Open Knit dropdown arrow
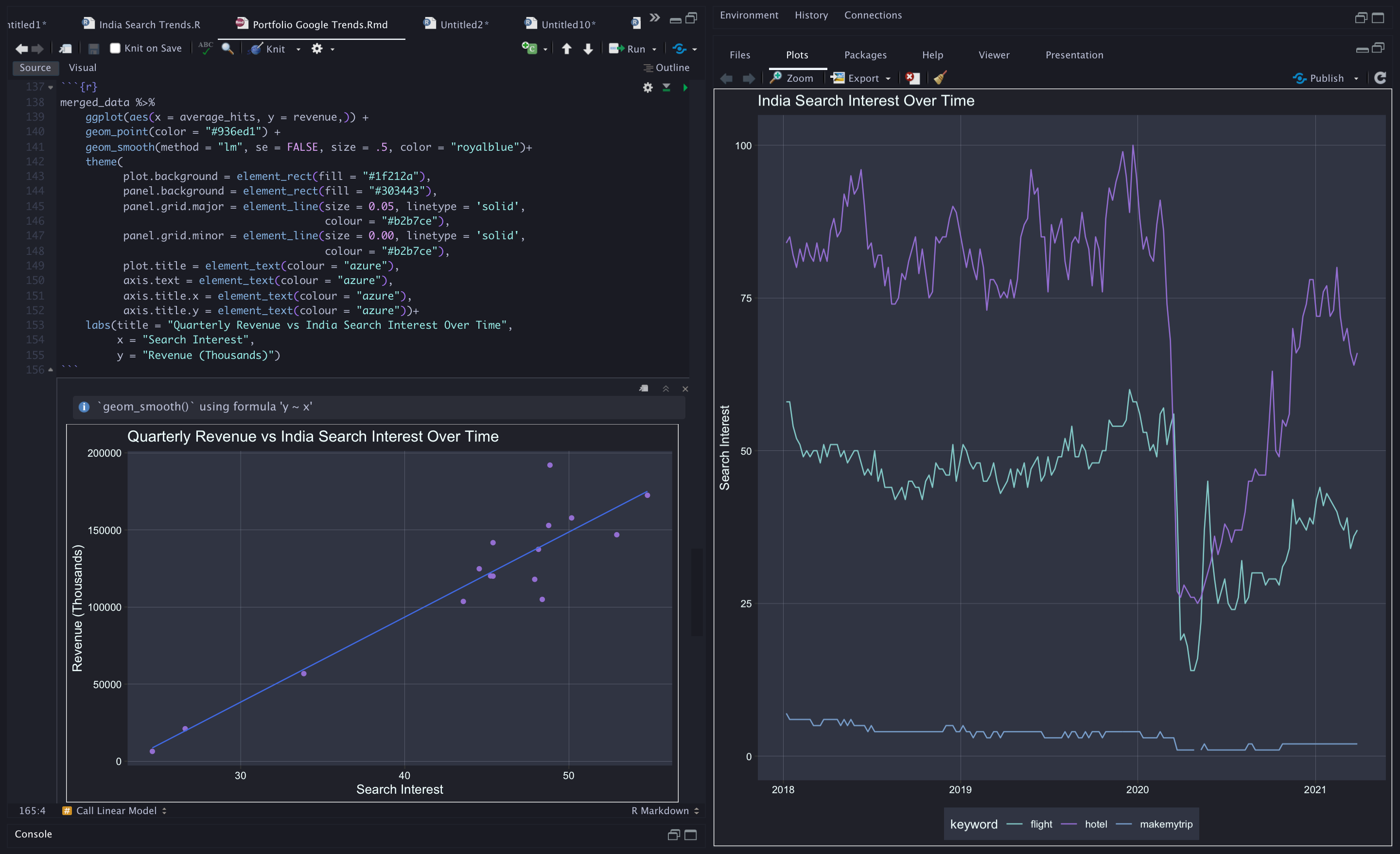This screenshot has height=854, width=1400. (x=298, y=50)
